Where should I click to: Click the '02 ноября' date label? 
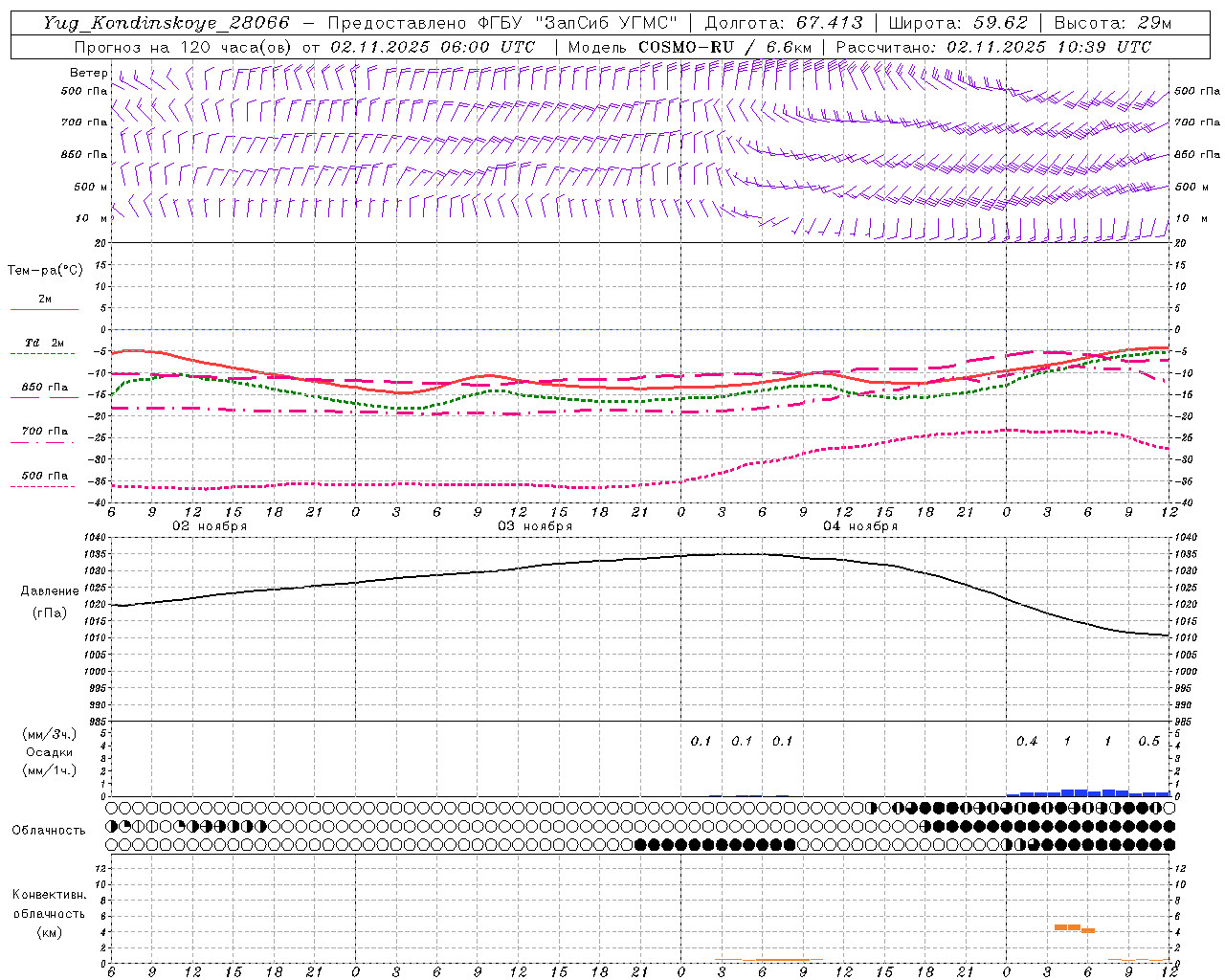(210, 526)
